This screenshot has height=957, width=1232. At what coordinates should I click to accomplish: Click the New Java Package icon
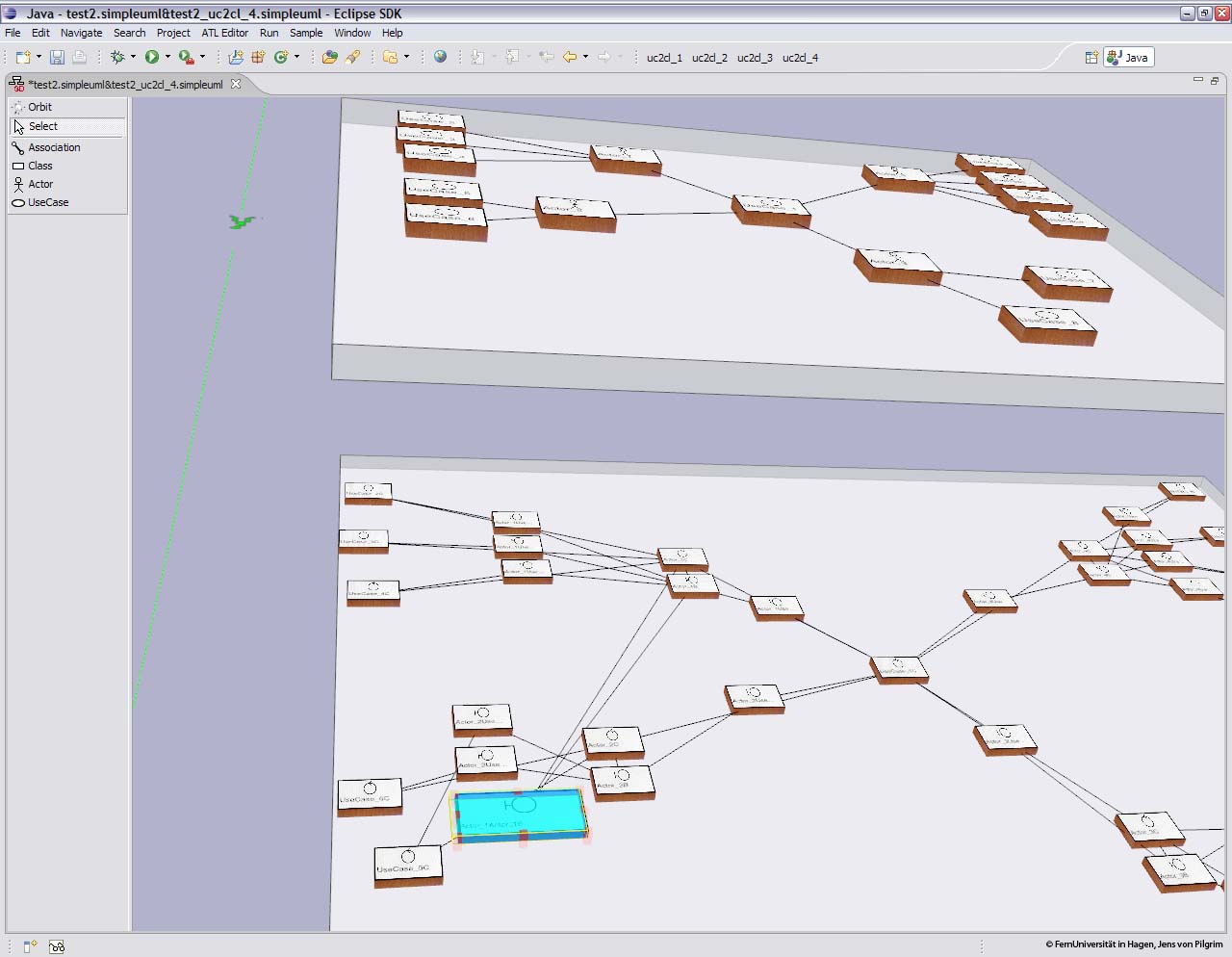(258, 58)
